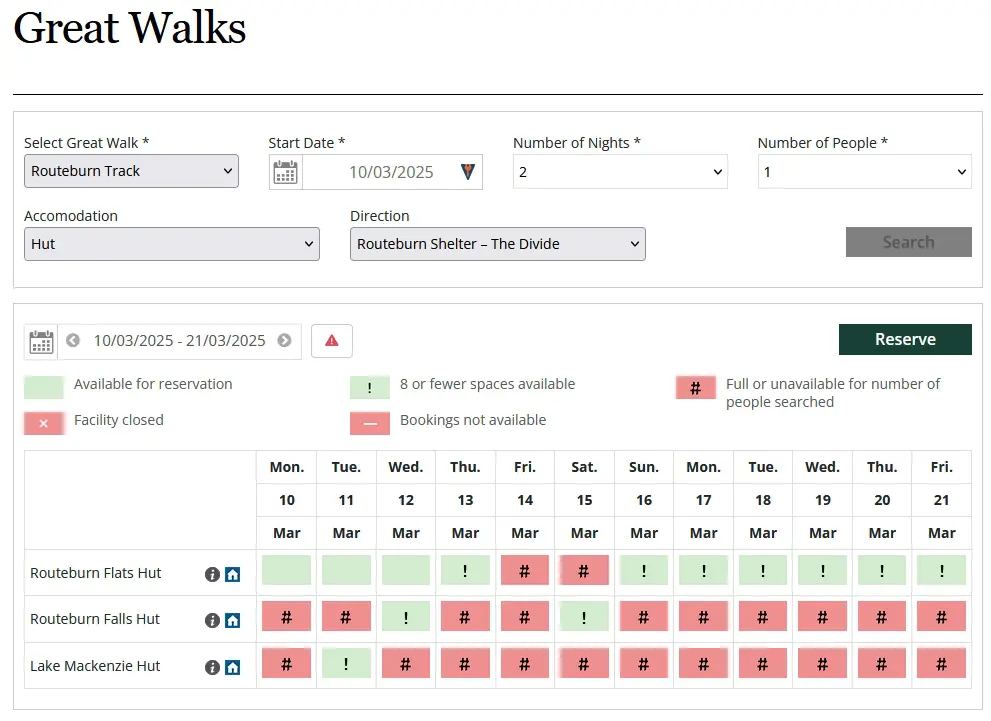991x721 pixels.
Task: Click full Routeburn Falls Hut cell Mon 17 Mar
Action: click(703, 617)
